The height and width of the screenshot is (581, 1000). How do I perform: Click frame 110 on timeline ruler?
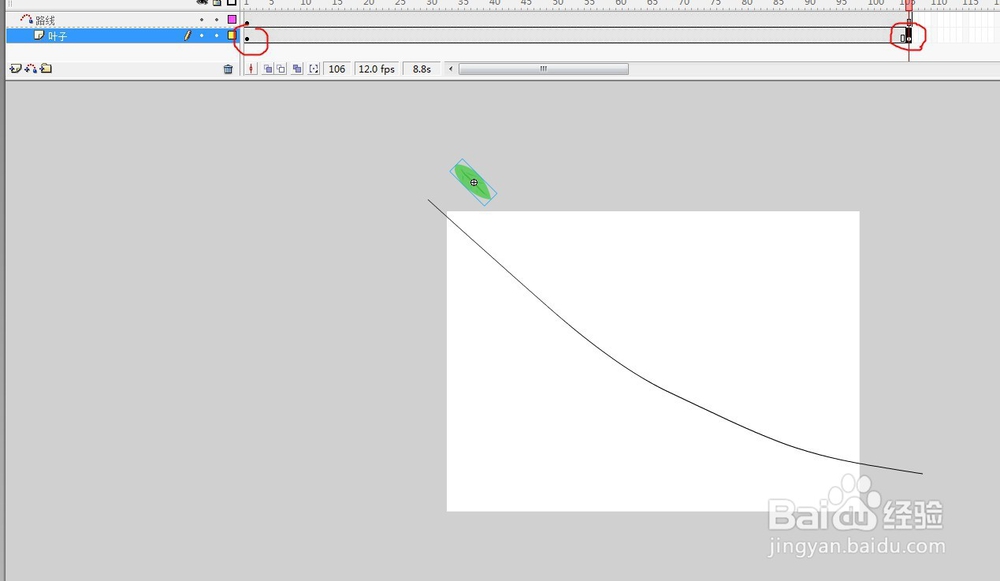(x=939, y=4)
